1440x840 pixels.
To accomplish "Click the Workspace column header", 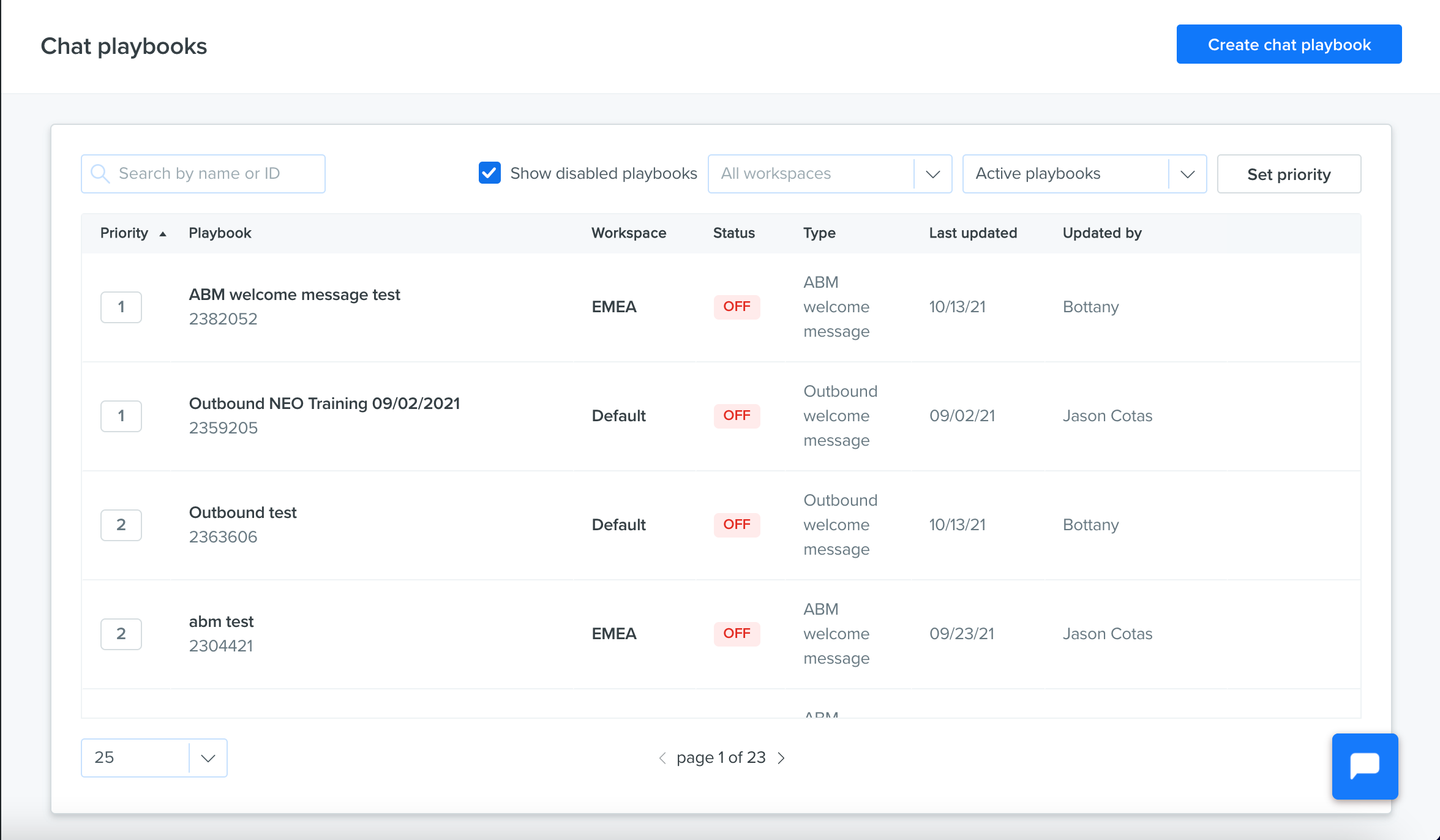I will pyautogui.click(x=629, y=233).
